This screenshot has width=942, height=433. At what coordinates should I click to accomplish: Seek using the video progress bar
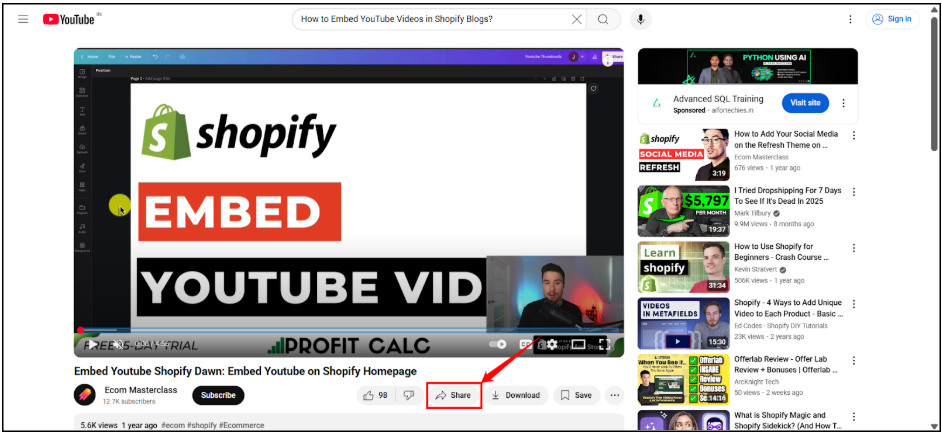point(349,330)
